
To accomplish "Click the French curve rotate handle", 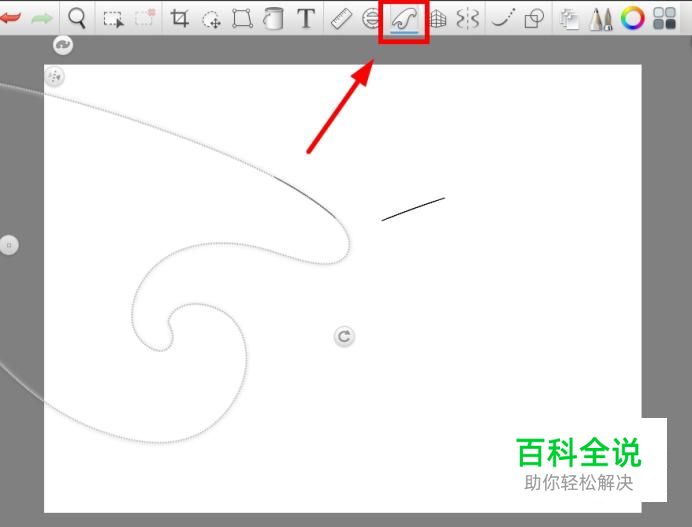I will [x=344, y=337].
